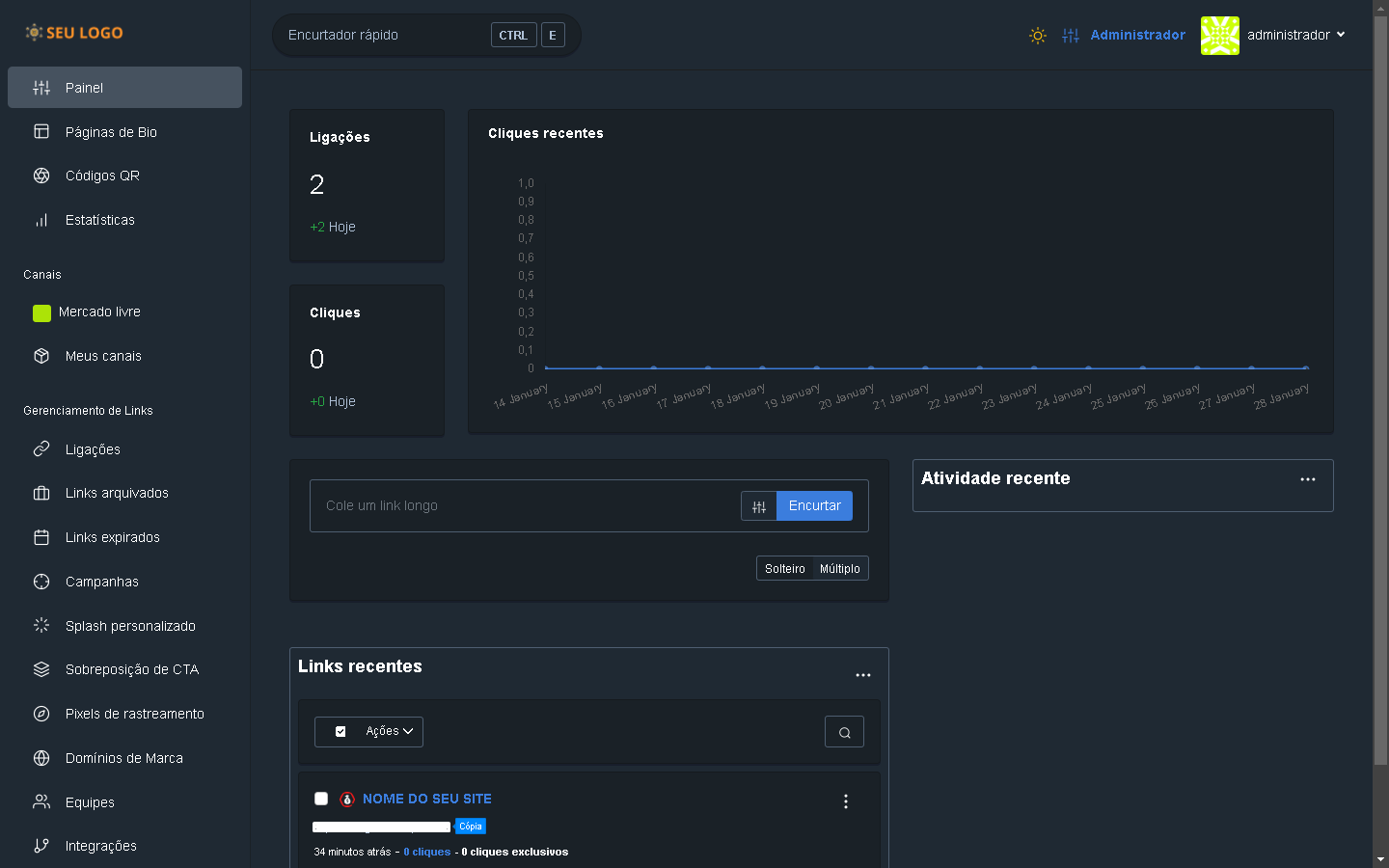This screenshot has width=1389, height=868.
Task: Switch to Múltiplo link mode
Action: (839, 569)
